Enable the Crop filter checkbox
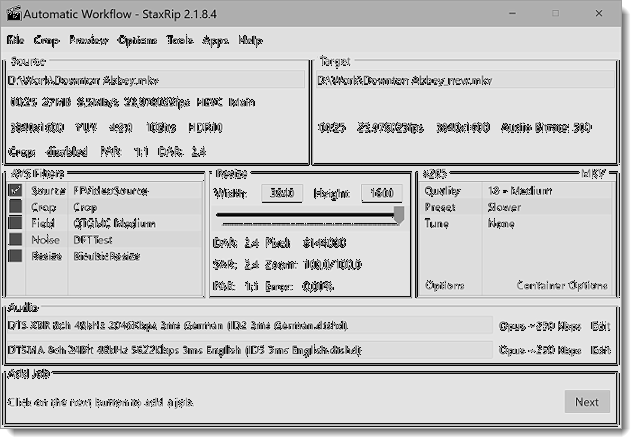637x444 pixels. click(x=15, y=206)
